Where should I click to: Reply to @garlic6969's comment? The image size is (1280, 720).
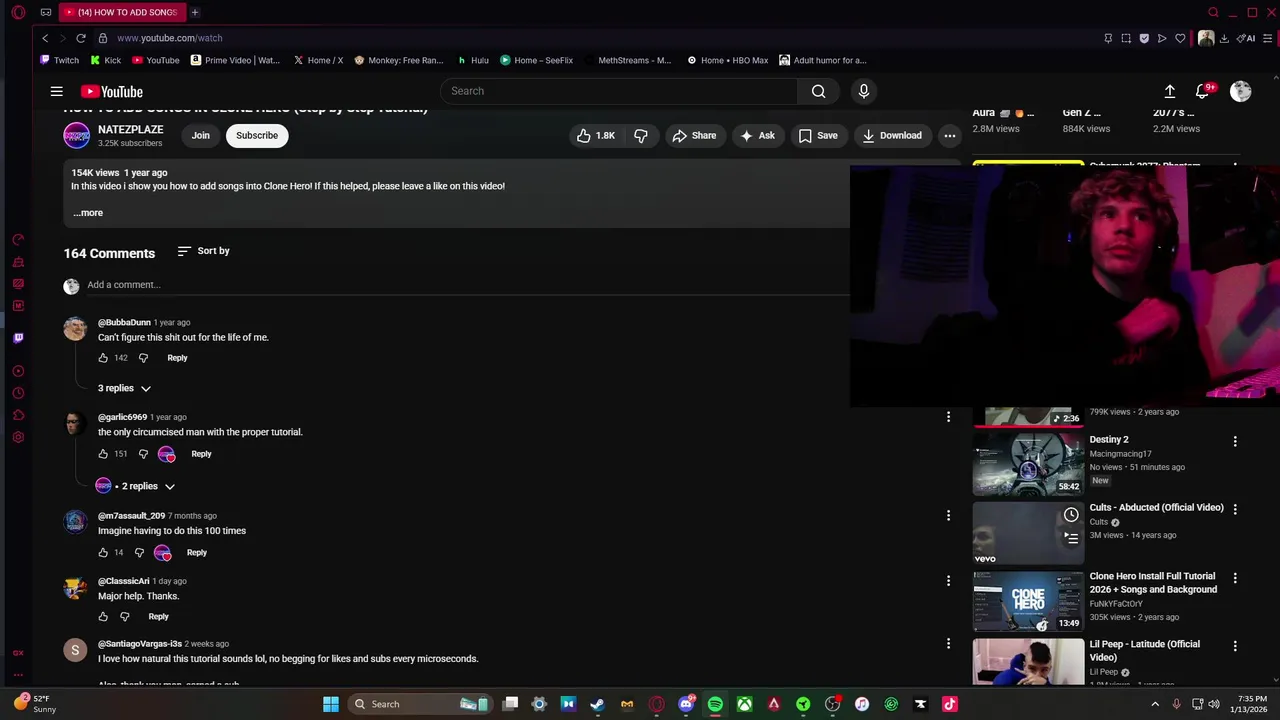201,454
